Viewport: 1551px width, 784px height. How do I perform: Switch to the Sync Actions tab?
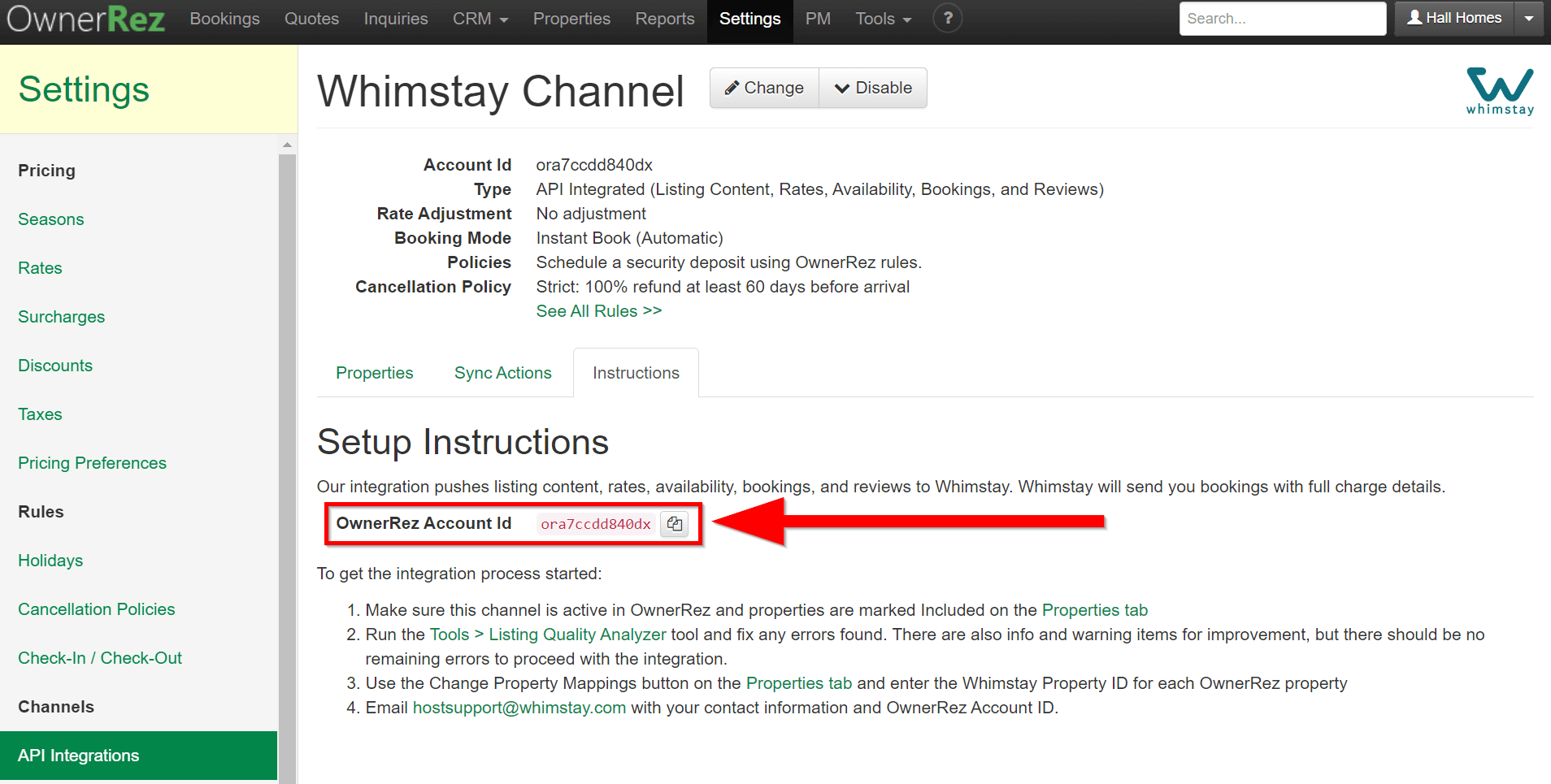(502, 372)
